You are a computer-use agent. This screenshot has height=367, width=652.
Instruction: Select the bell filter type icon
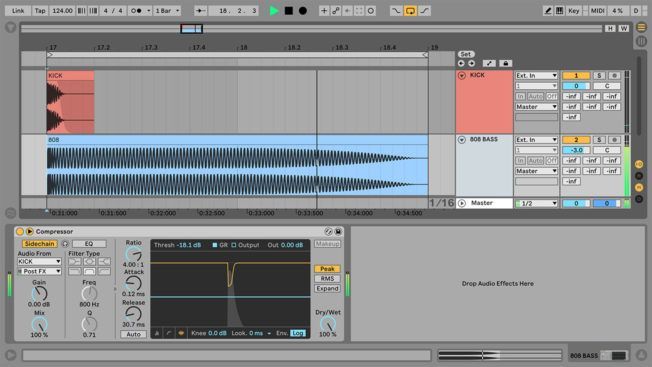tap(89, 261)
